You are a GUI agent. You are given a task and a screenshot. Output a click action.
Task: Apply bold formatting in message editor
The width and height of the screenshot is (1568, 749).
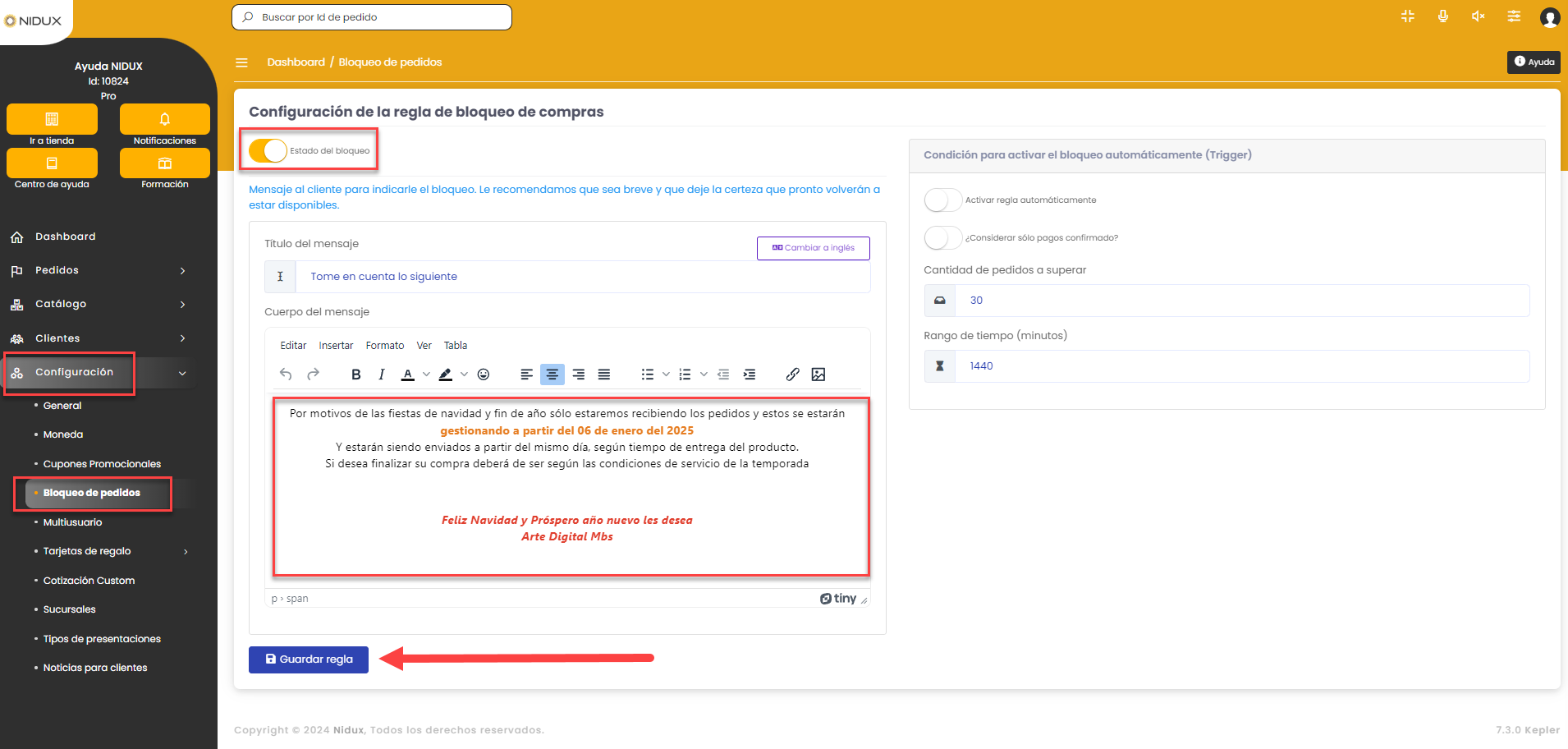356,374
